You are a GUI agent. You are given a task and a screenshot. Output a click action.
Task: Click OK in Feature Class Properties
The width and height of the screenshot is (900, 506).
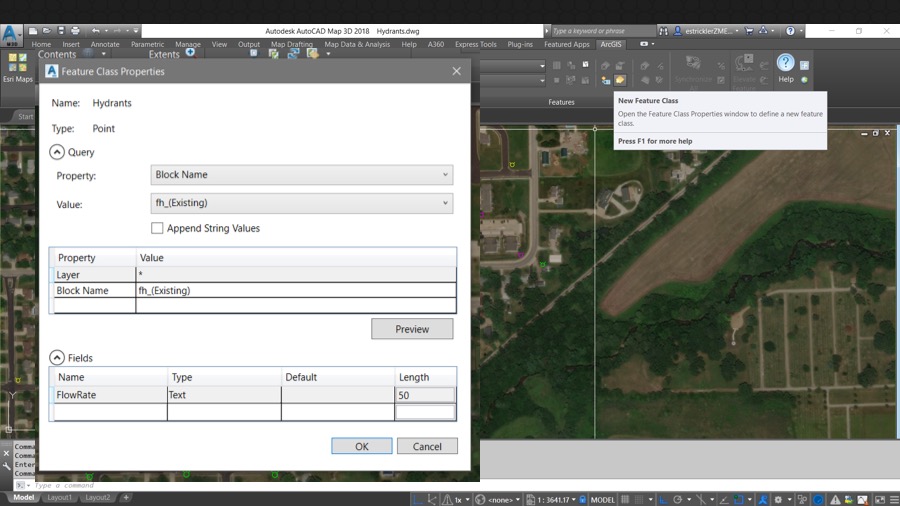click(362, 446)
